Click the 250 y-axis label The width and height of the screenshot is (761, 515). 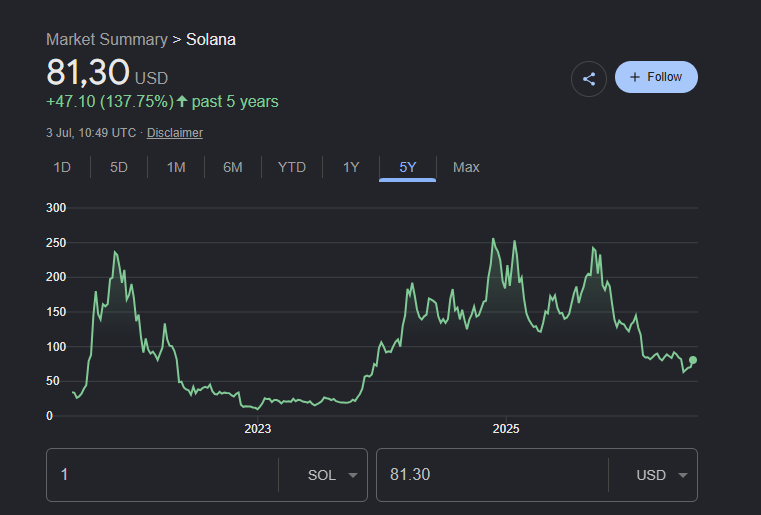(56, 243)
